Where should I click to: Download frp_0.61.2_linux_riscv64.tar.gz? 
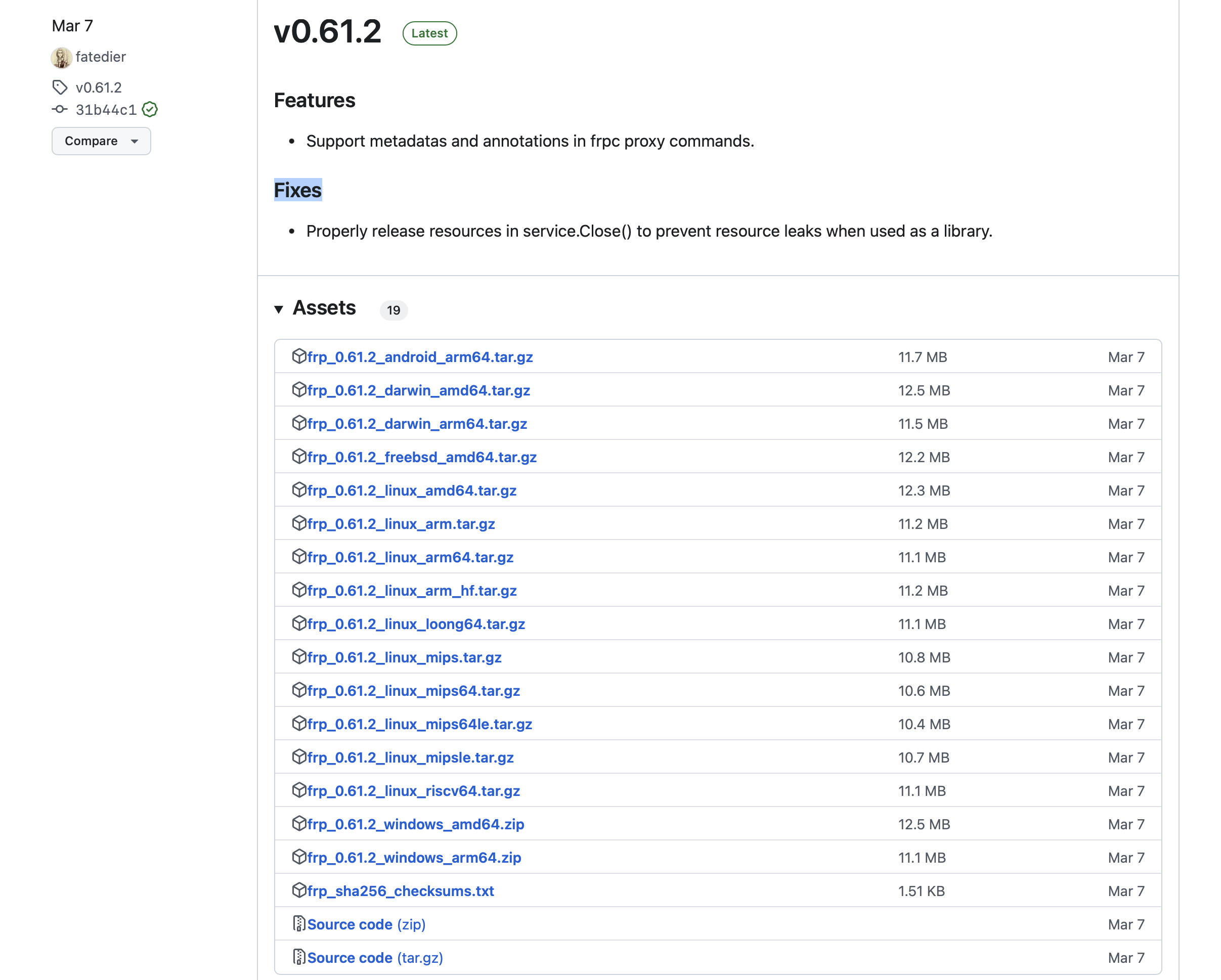click(413, 790)
